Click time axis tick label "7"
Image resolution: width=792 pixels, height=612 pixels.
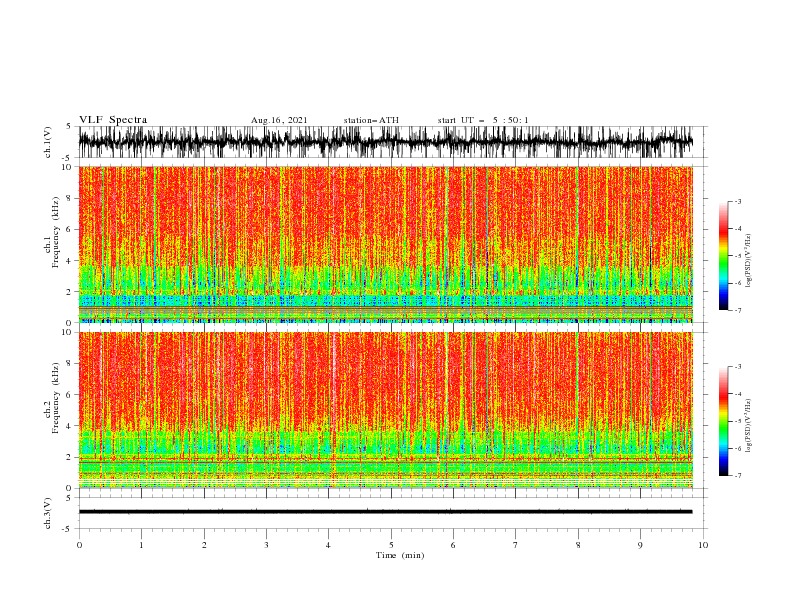(516, 545)
